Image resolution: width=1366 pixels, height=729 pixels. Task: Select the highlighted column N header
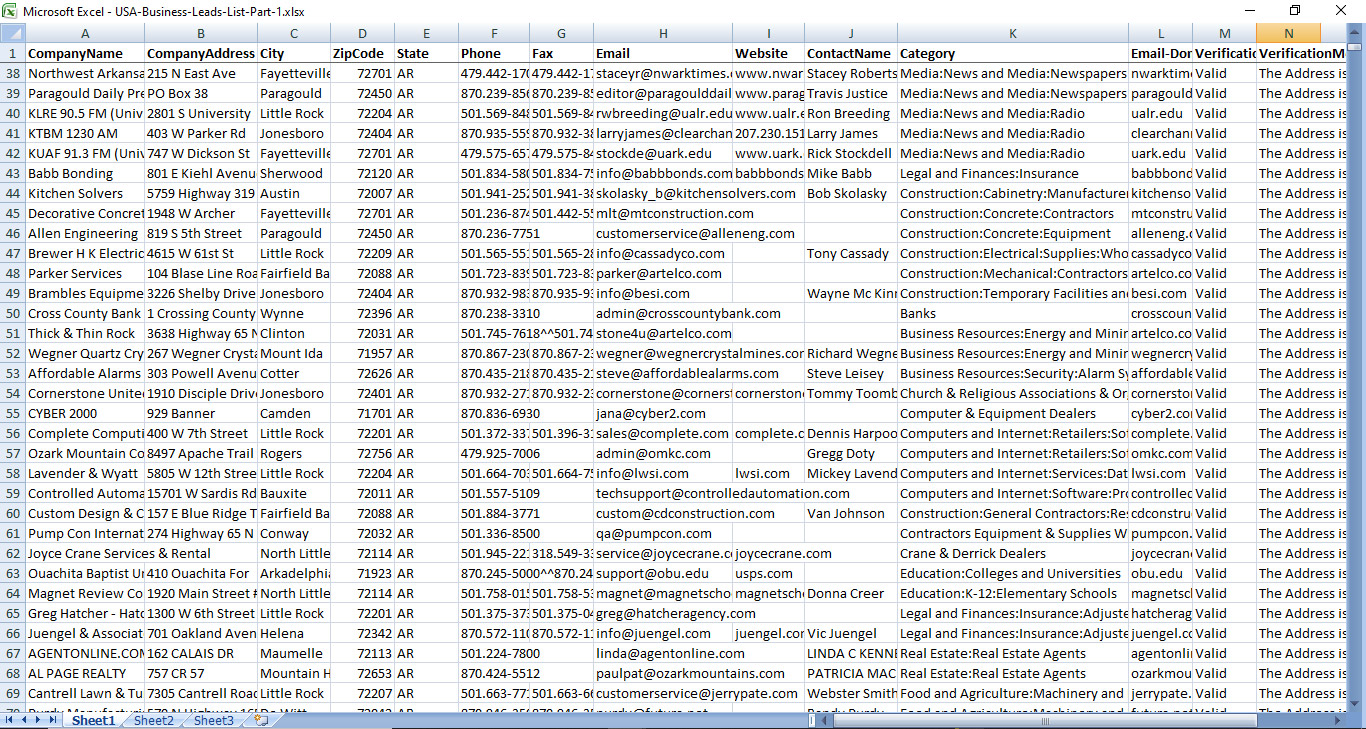tap(1289, 33)
